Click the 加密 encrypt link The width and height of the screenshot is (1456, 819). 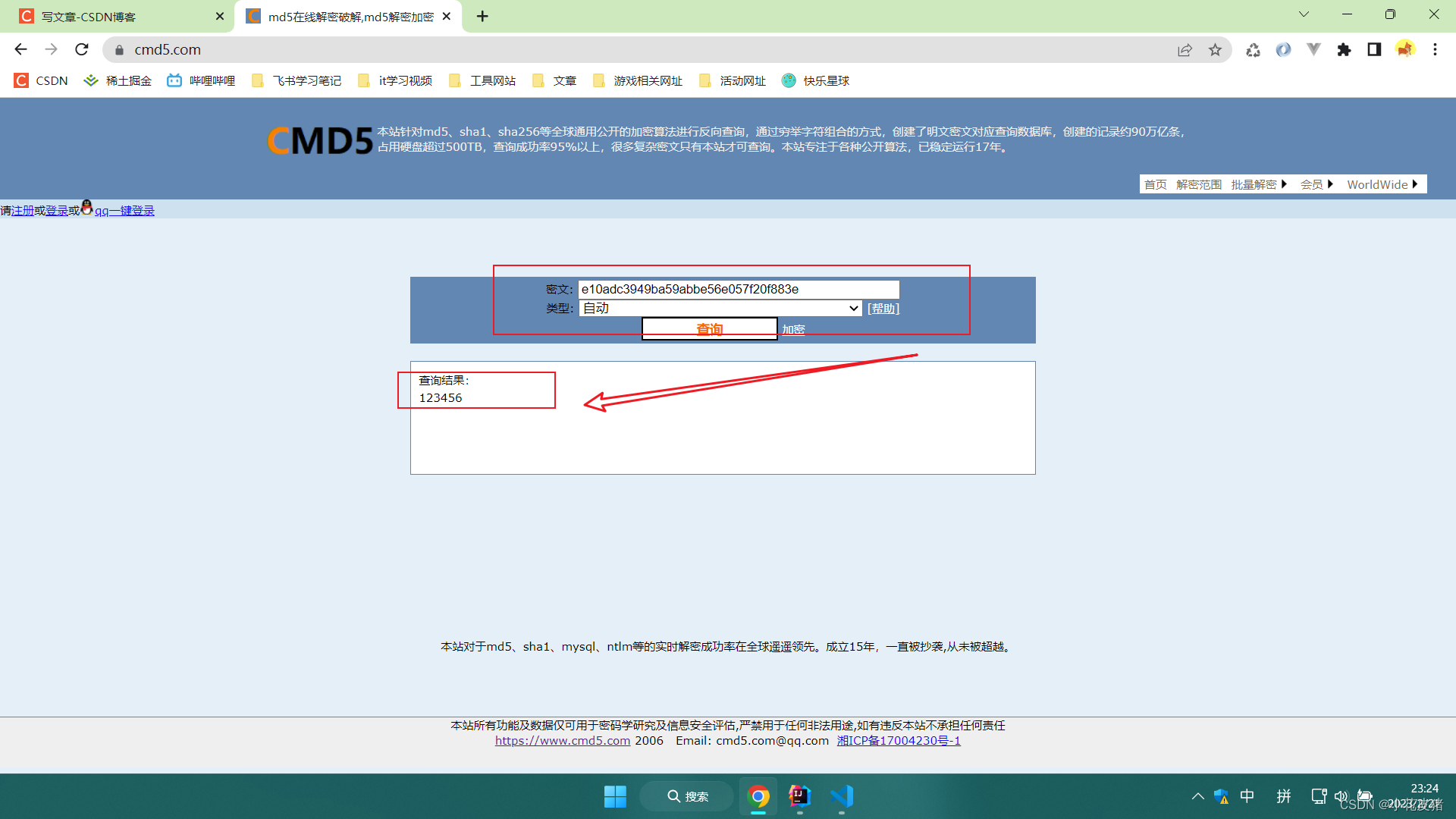[793, 329]
